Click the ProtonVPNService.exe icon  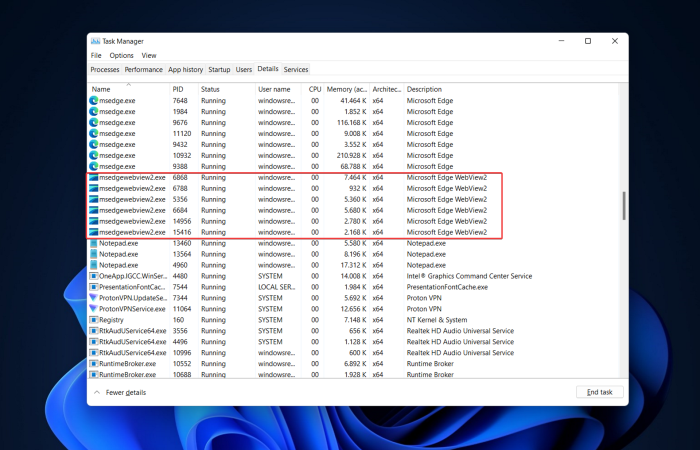93,308
